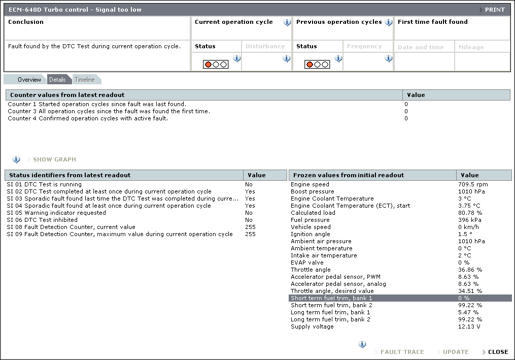This screenshot has width=515, height=360.
Task: Select Accelerator pedal sensor, PWM row
Action: point(400,277)
